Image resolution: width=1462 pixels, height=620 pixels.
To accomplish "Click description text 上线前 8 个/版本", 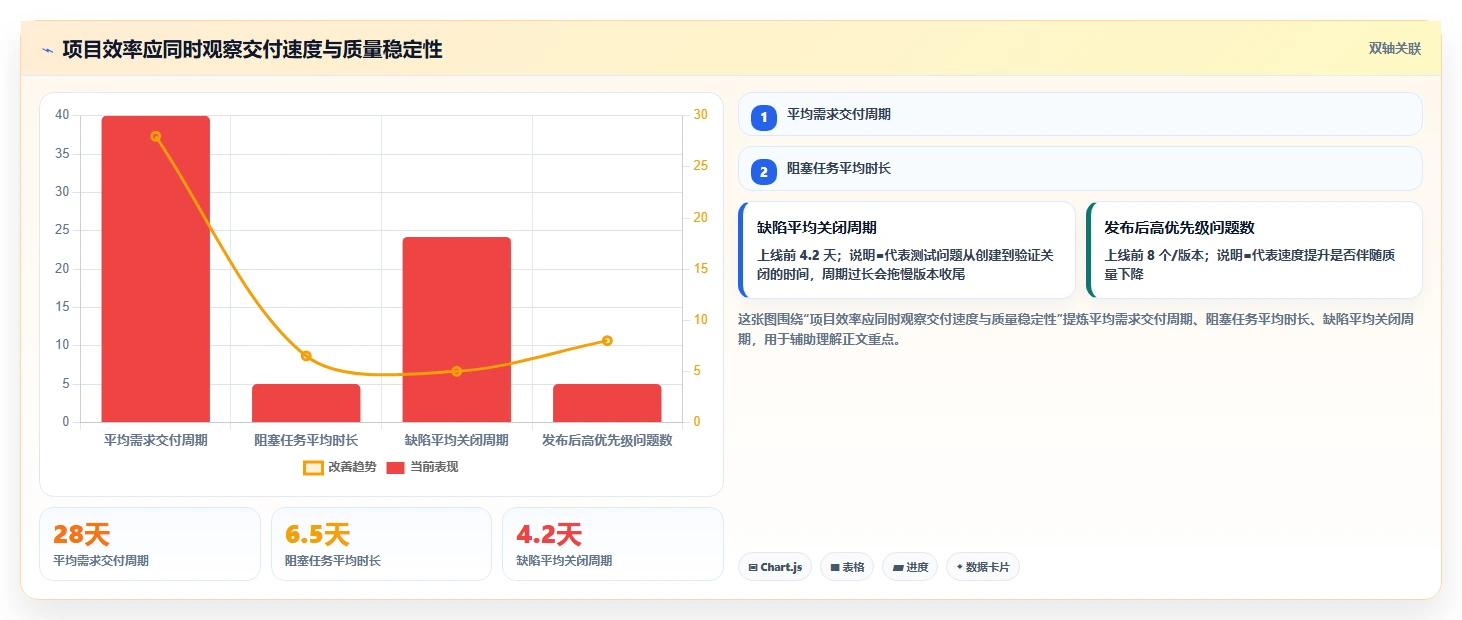I will 1154,255.
